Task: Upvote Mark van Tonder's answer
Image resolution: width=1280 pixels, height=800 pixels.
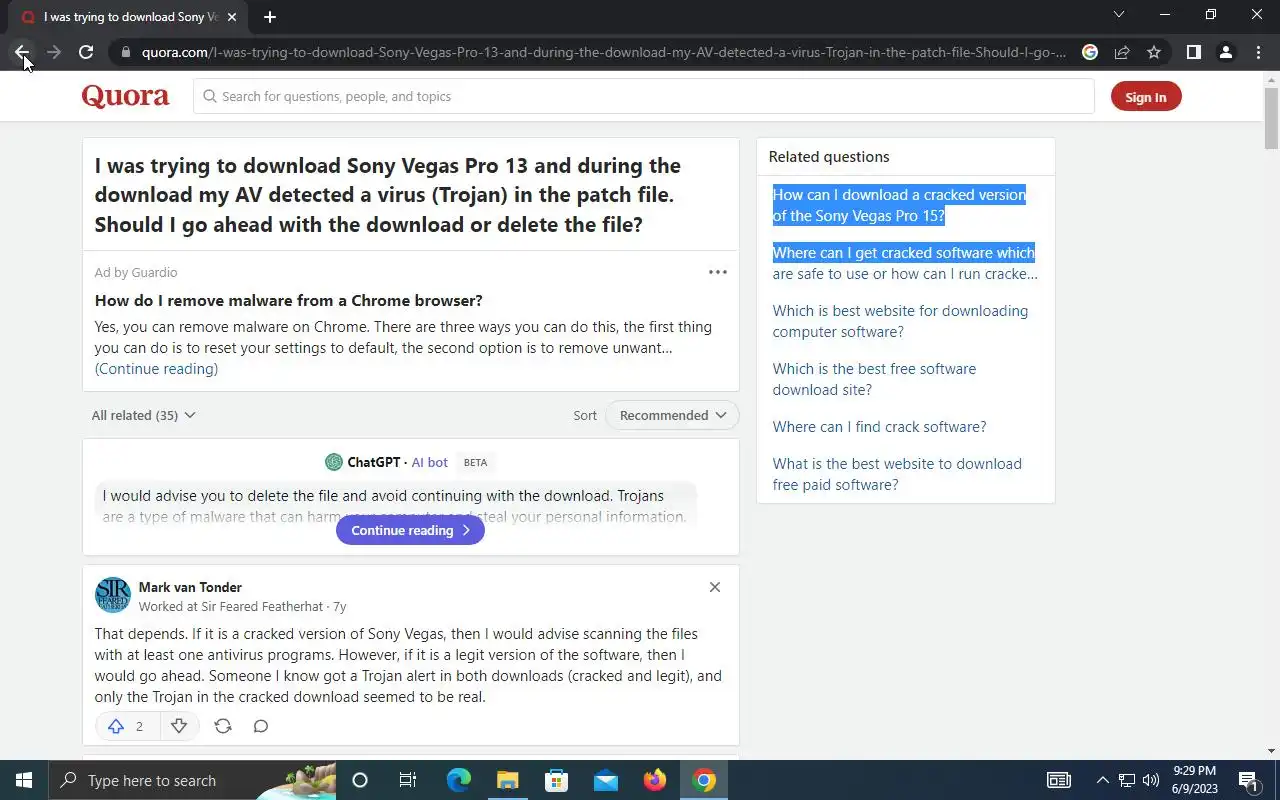Action: [127, 726]
